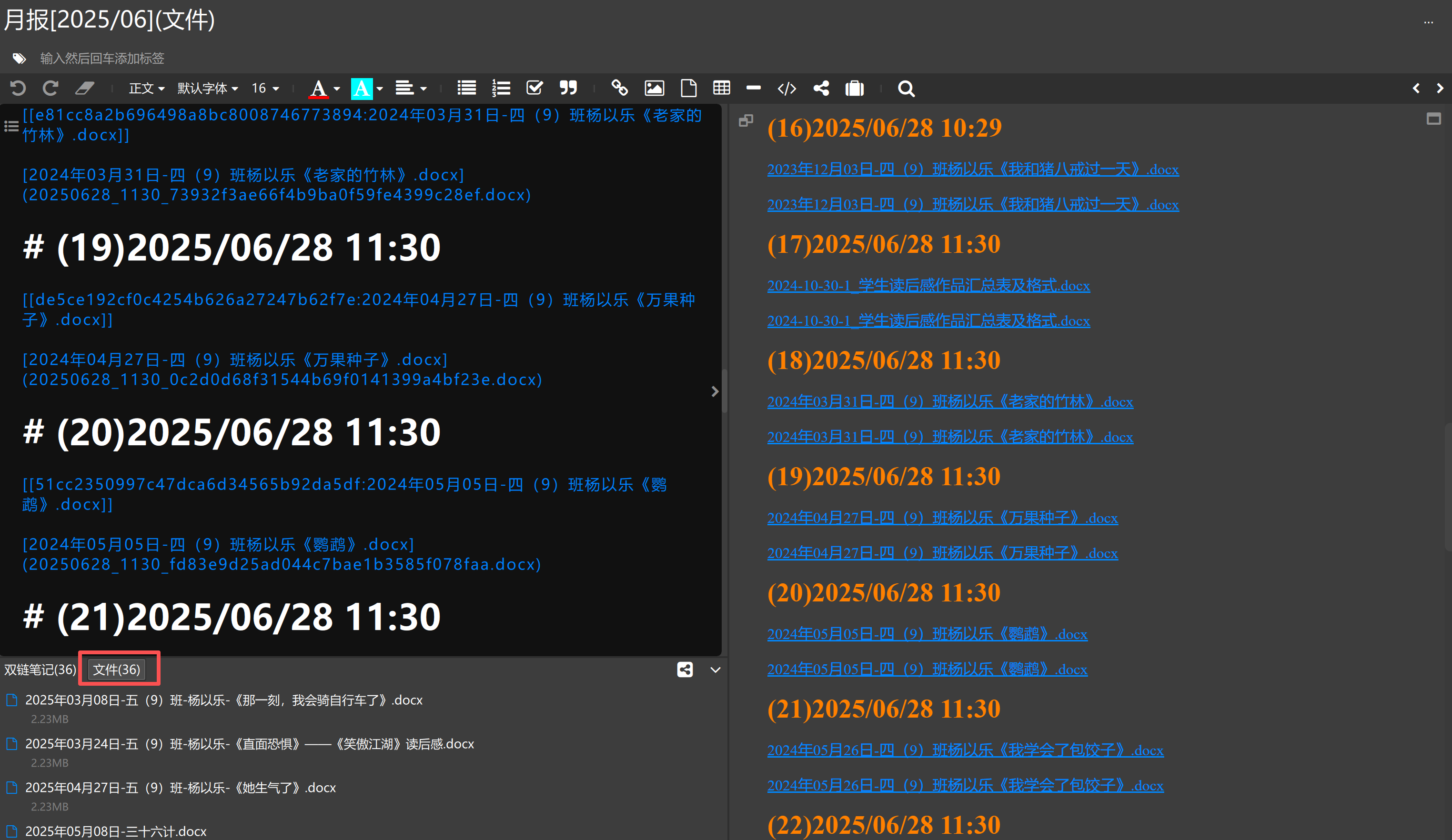1452x840 pixels.
Task: Click the insert image icon
Action: point(654,88)
